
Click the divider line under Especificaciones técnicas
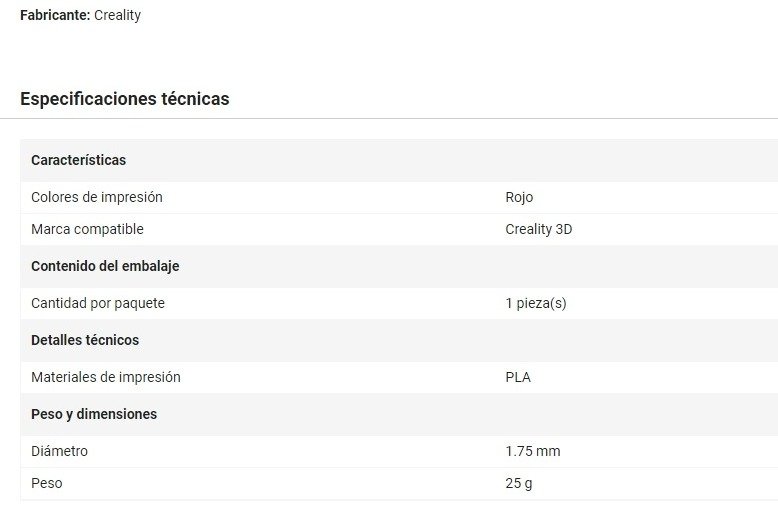click(389, 119)
